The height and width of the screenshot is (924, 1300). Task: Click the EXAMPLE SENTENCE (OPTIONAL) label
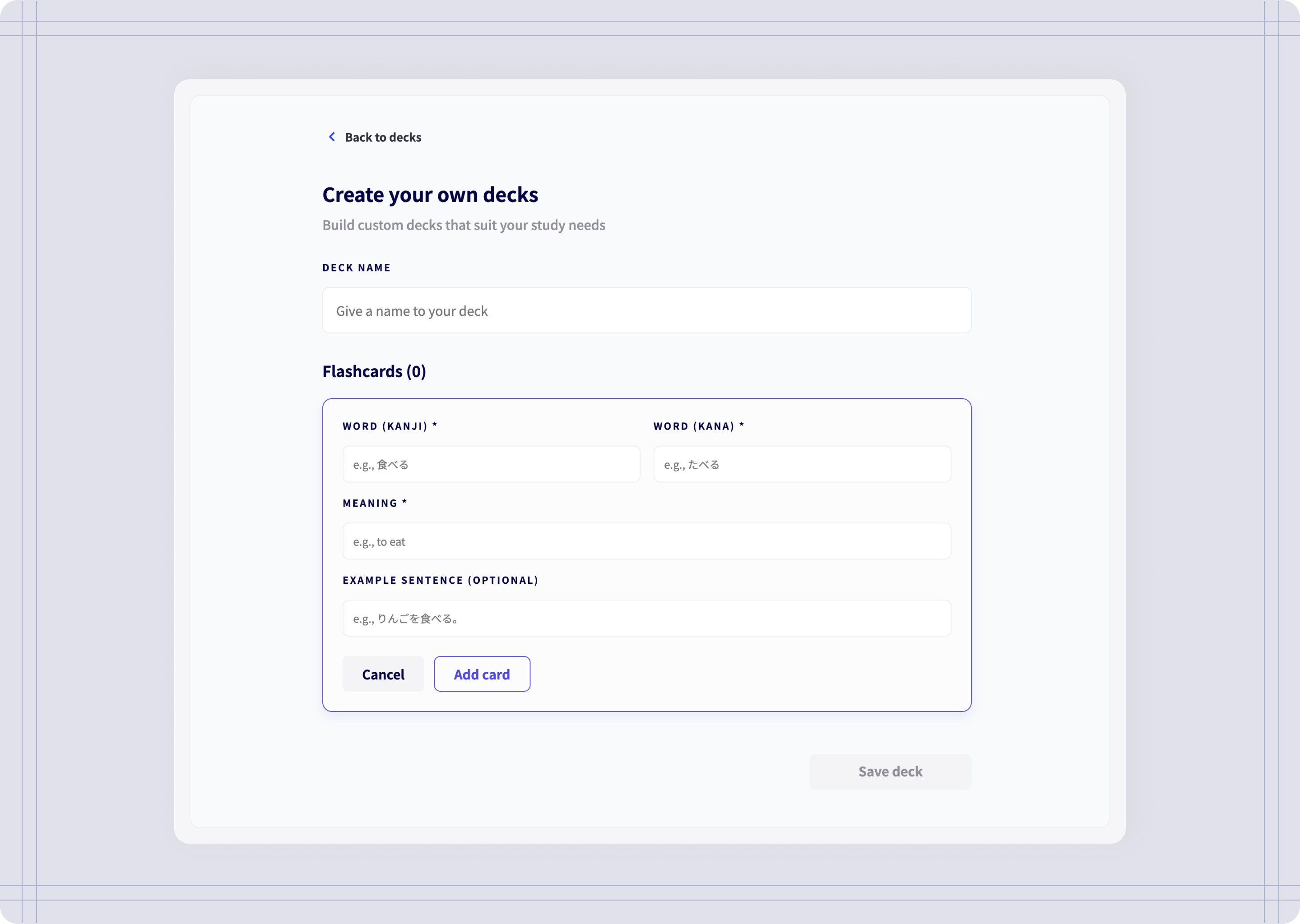[440, 580]
